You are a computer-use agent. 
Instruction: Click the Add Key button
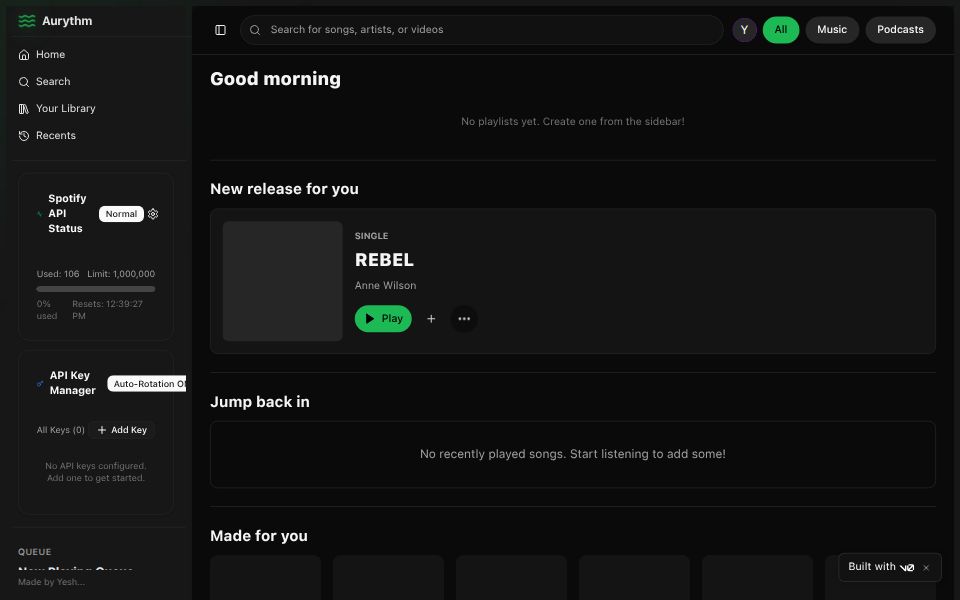click(x=121, y=429)
